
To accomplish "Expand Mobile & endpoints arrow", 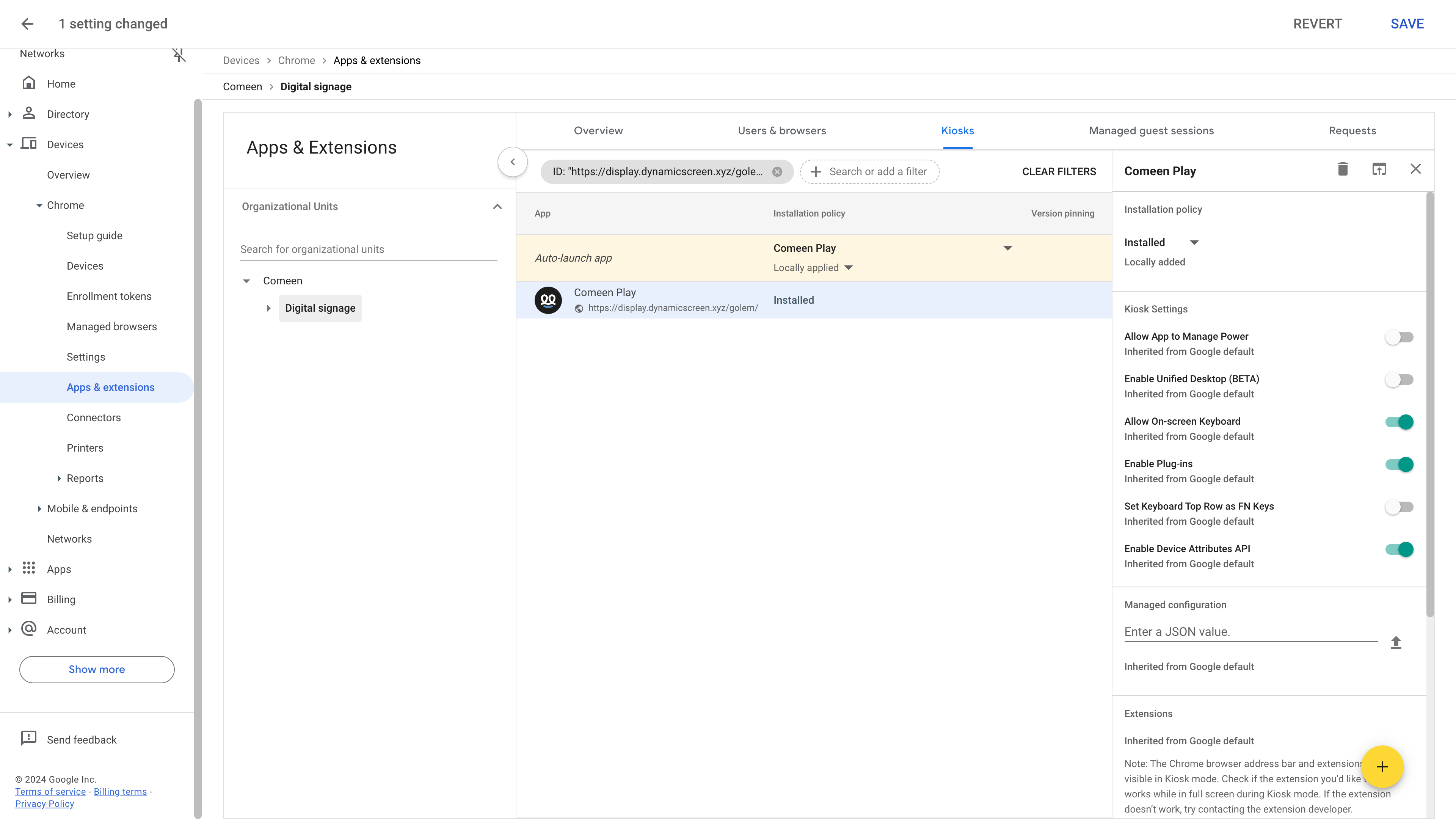I will (x=39, y=509).
